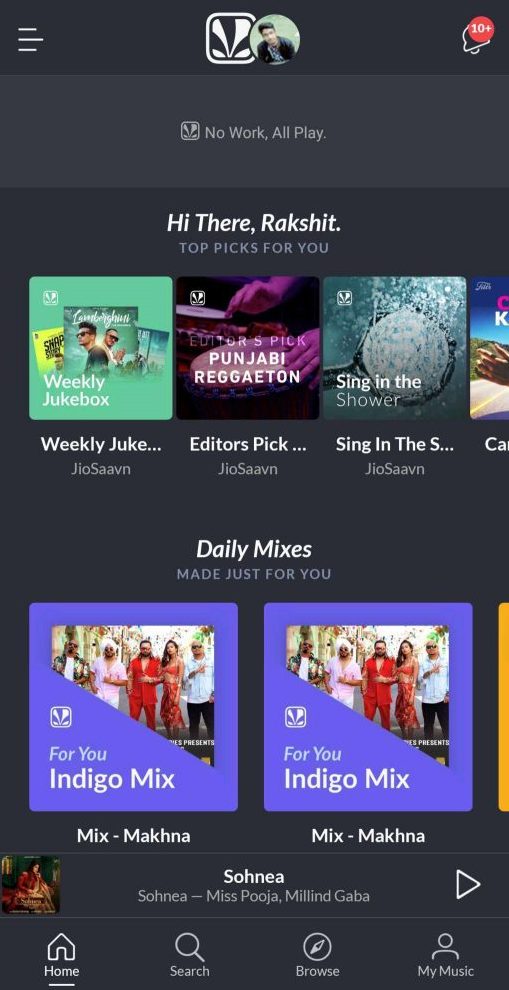Tap the 'No Work, All Play.' banner
Screen dimensions: 509x990
tap(254, 132)
